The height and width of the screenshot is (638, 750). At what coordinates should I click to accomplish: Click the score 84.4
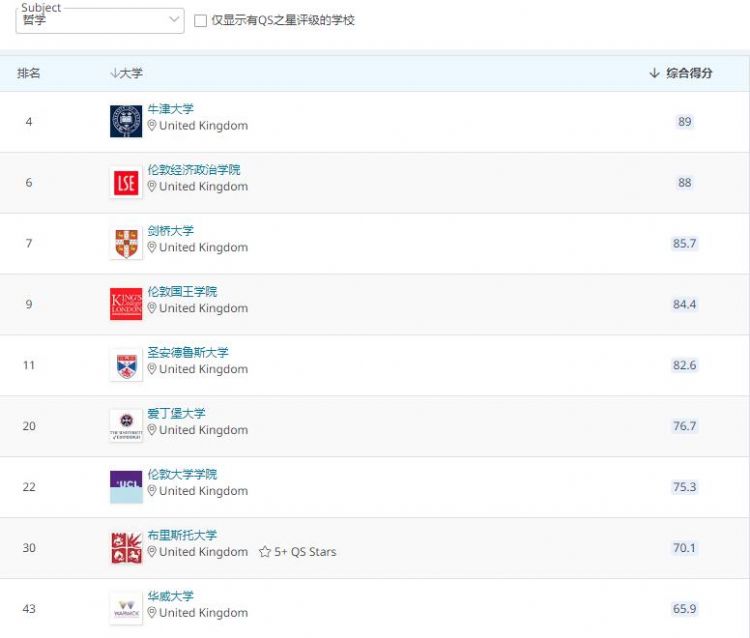tap(684, 304)
